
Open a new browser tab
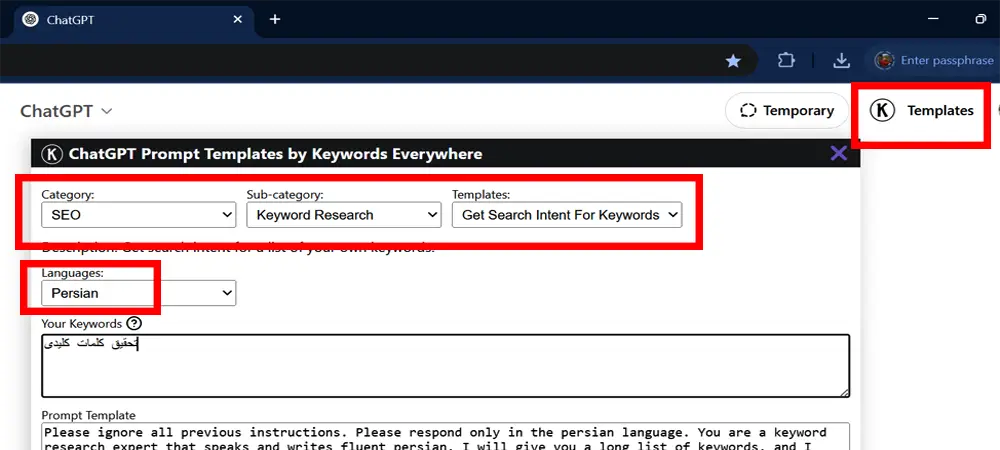(x=275, y=20)
